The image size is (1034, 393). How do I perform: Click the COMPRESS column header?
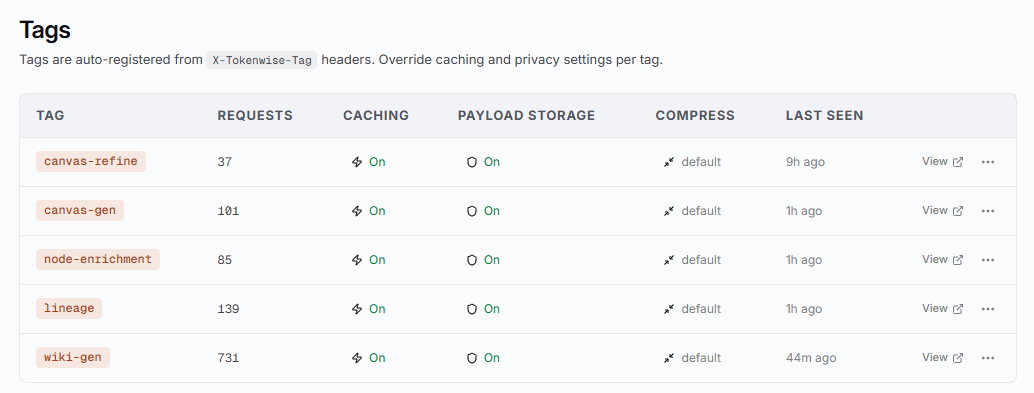695,115
